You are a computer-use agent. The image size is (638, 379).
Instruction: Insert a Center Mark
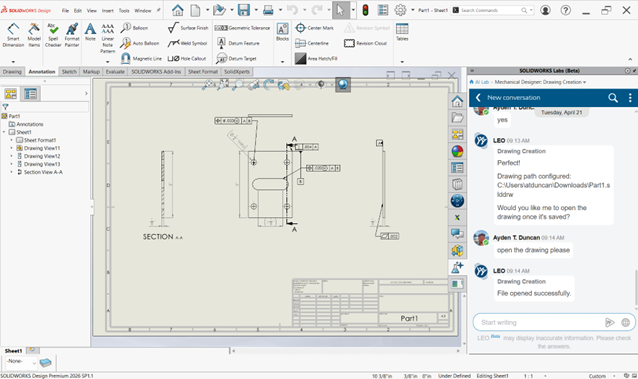[x=315, y=28]
